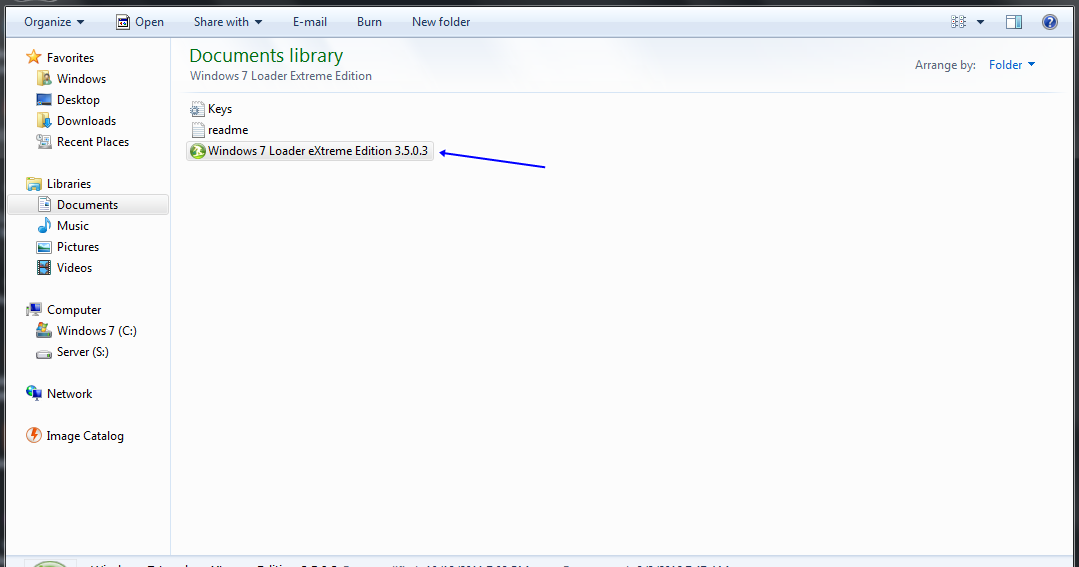The height and width of the screenshot is (567, 1079).
Task: Select Computer in navigation pane
Action: [74, 310]
